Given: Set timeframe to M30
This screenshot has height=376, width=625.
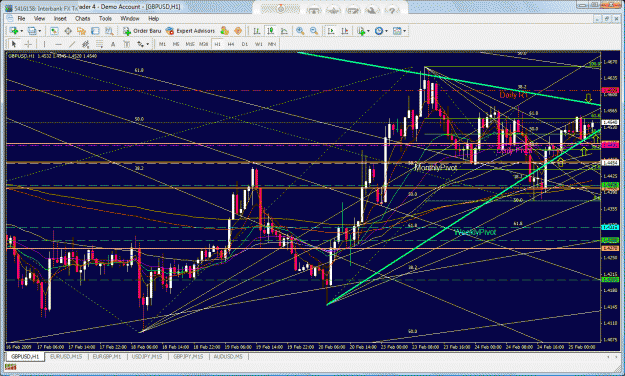Looking at the screenshot, I should [x=204, y=44].
